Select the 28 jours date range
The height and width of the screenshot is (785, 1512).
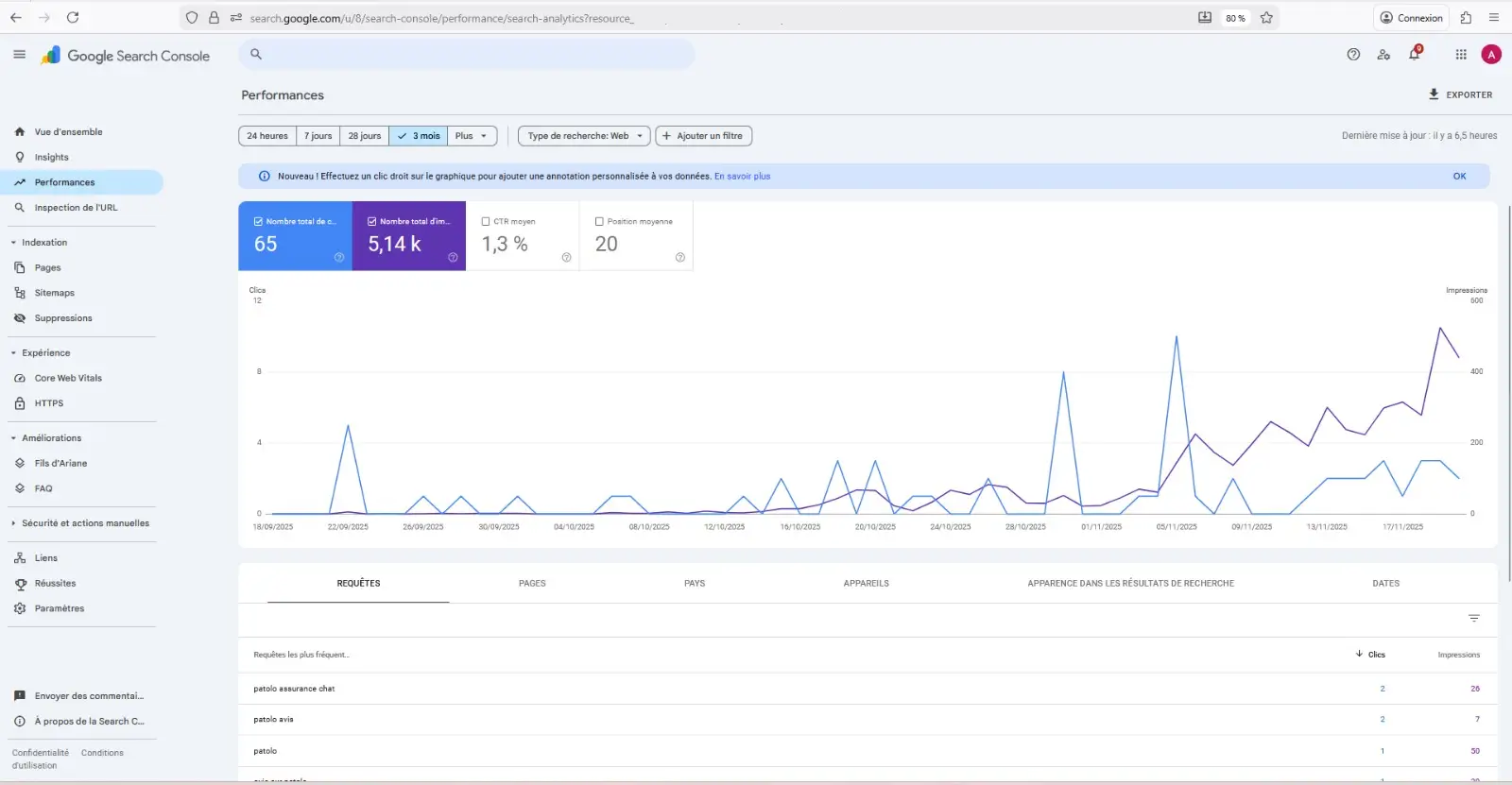[x=364, y=136]
